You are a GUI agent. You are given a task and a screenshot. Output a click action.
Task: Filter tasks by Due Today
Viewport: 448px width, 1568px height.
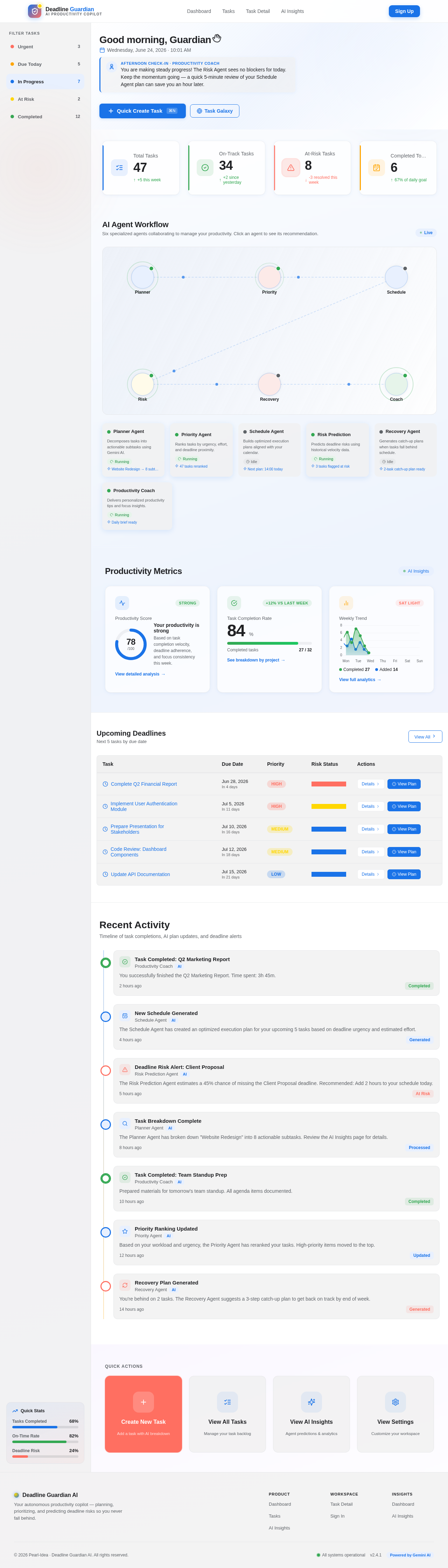tap(45, 64)
